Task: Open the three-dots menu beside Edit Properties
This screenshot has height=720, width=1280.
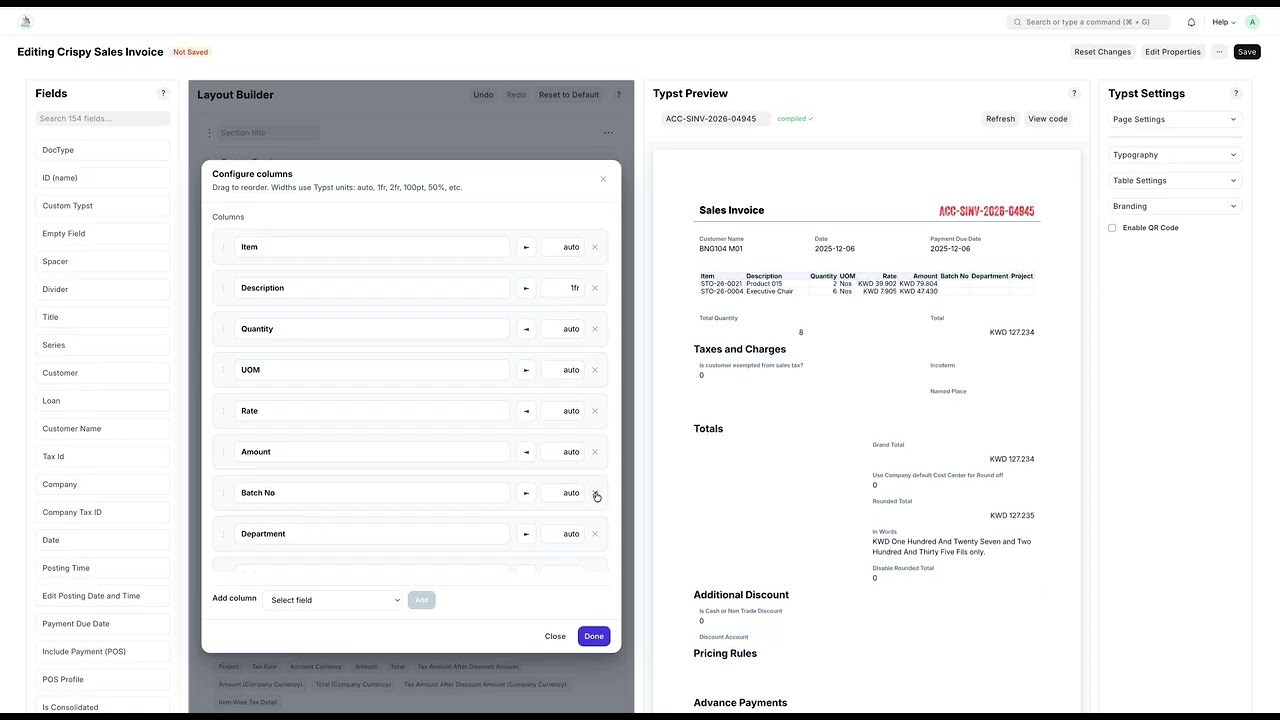Action: pyautogui.click(x=1219, y=52)
